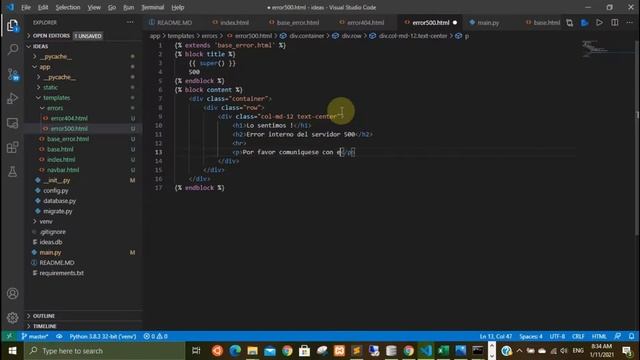Open config.py in file tree

[x=56, y=191]
